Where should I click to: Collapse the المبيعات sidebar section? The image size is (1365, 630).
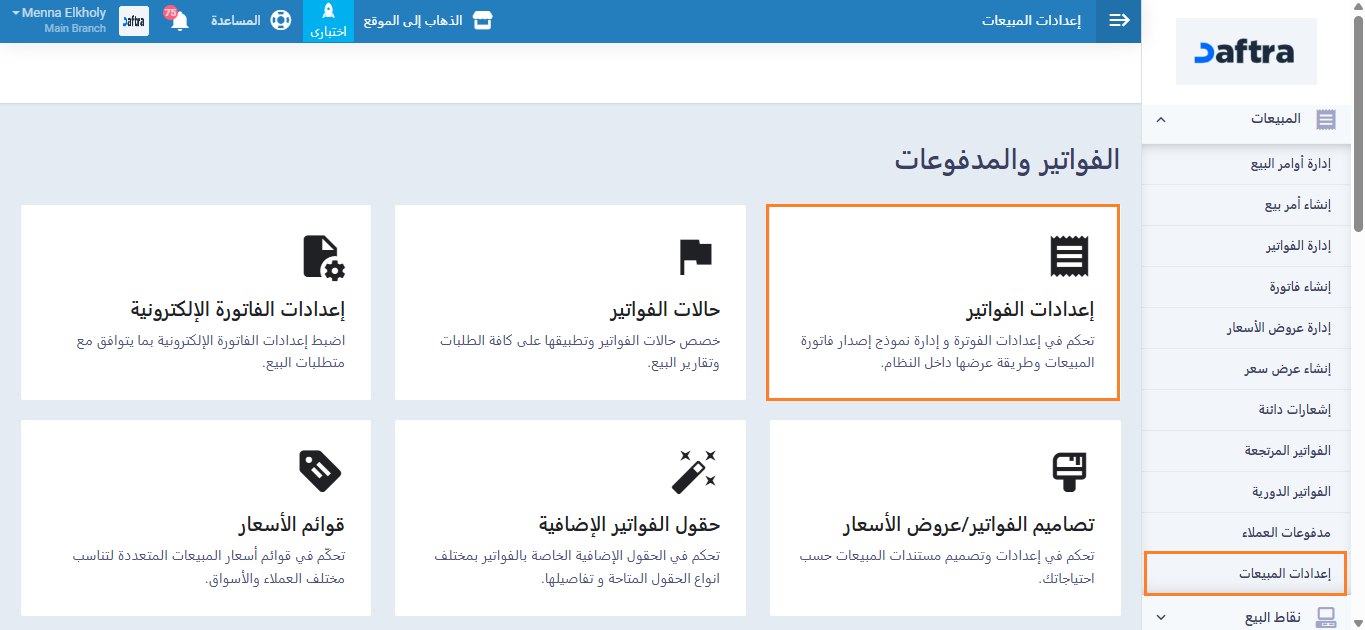[1161, 119]
